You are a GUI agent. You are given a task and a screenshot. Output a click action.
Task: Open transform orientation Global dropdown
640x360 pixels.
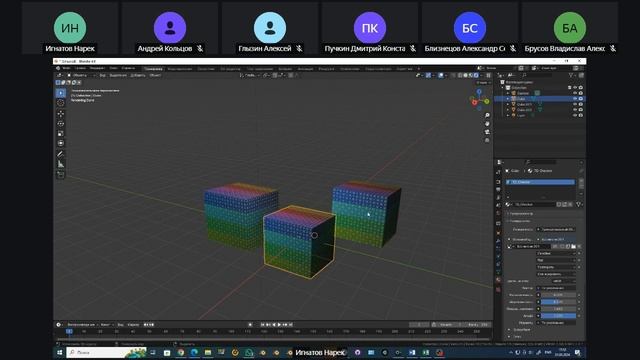[249, 75]
